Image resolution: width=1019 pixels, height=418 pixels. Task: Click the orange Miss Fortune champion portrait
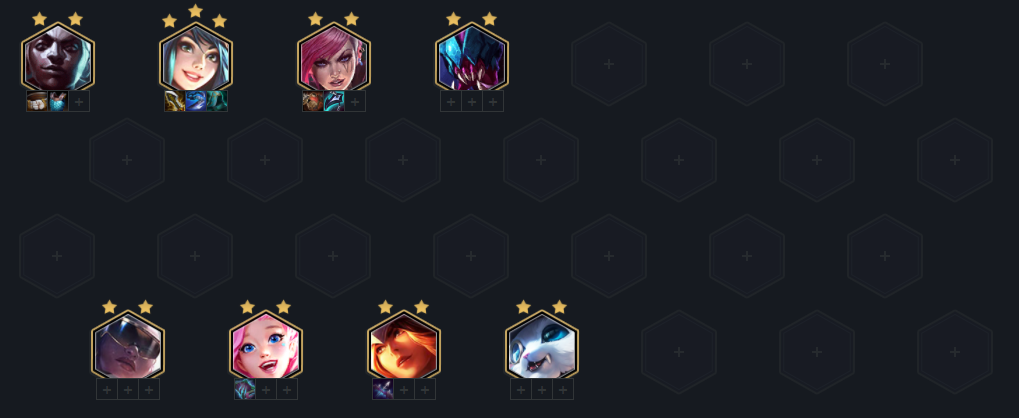point(404,345)
